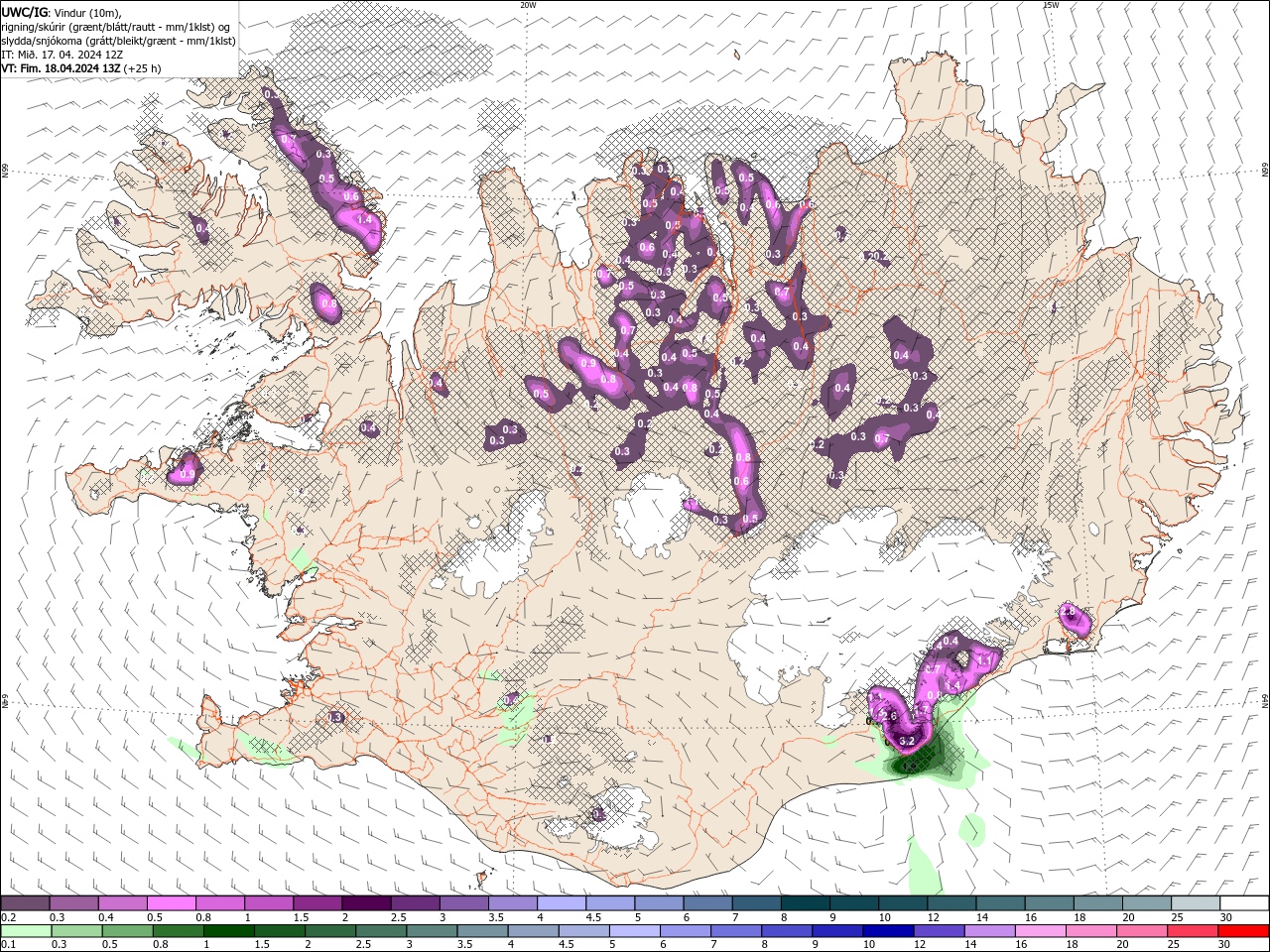1270x952 pixels.
Task: Click the bright red 30 mm rain swatch
Action: (x=1243, y=931)
